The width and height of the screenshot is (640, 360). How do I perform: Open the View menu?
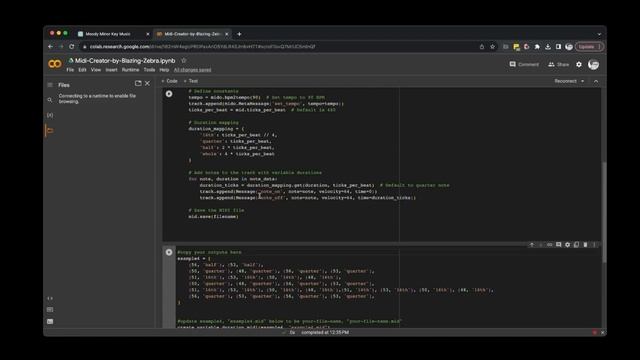[x=96, y=70]
